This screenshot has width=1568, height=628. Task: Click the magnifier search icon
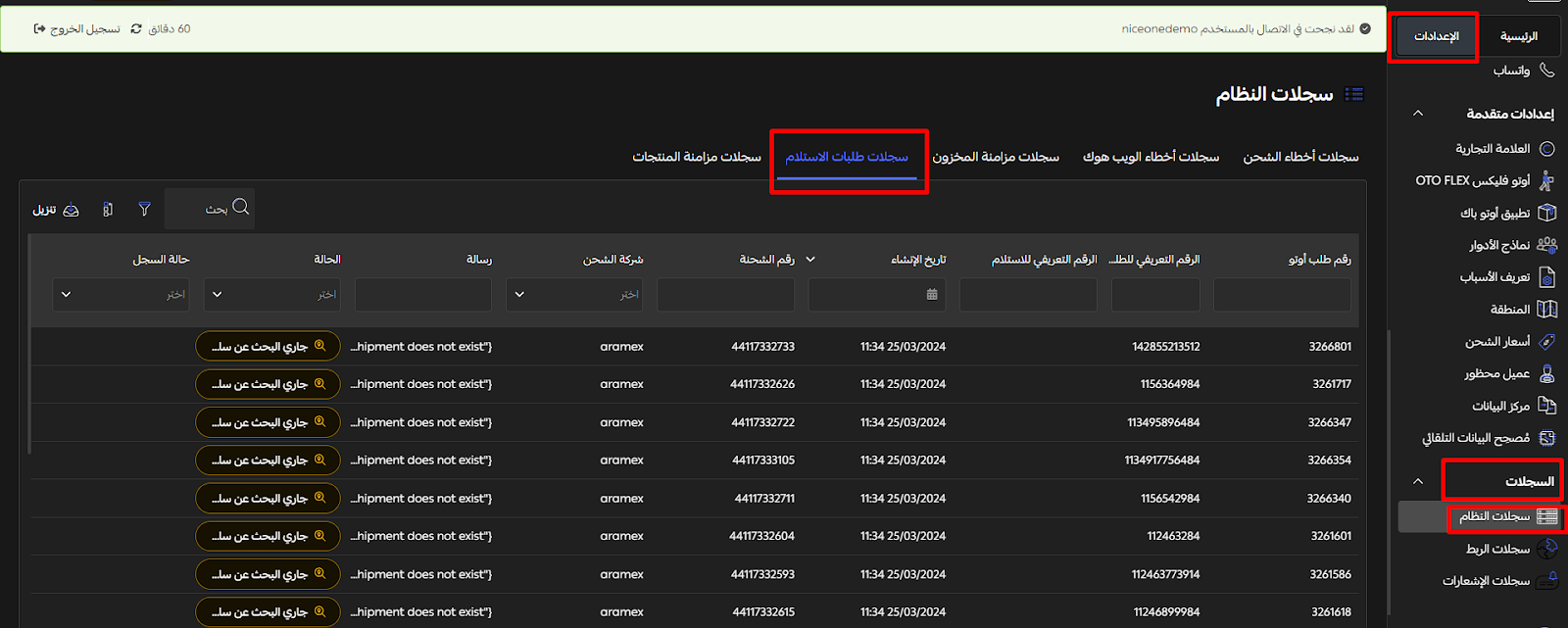point(241,208)
